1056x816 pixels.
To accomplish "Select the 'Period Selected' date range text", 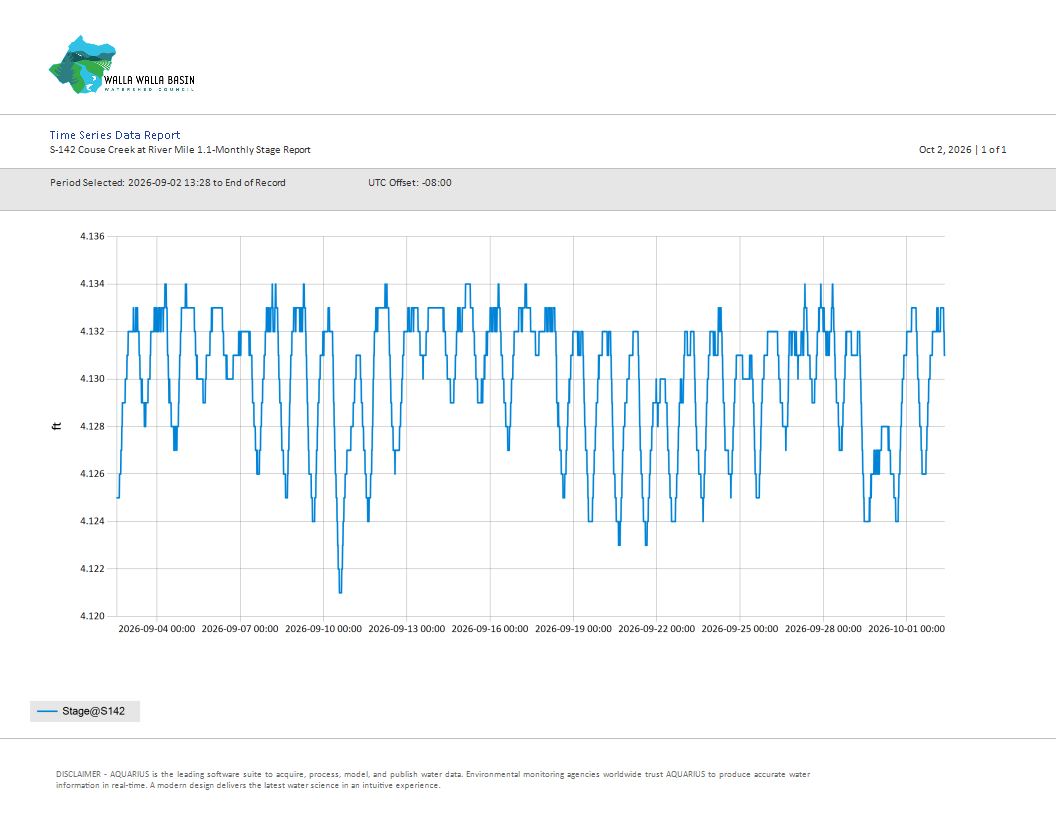I will tap(168, 182).
